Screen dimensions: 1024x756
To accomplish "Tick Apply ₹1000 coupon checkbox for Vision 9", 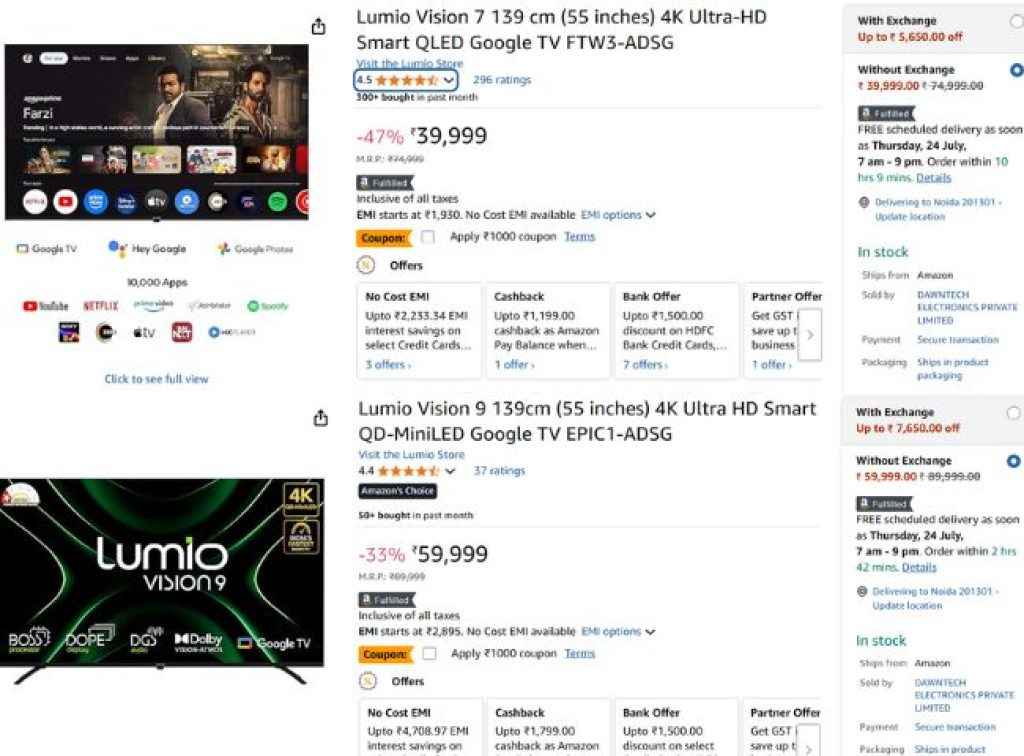I will (428, 653).
